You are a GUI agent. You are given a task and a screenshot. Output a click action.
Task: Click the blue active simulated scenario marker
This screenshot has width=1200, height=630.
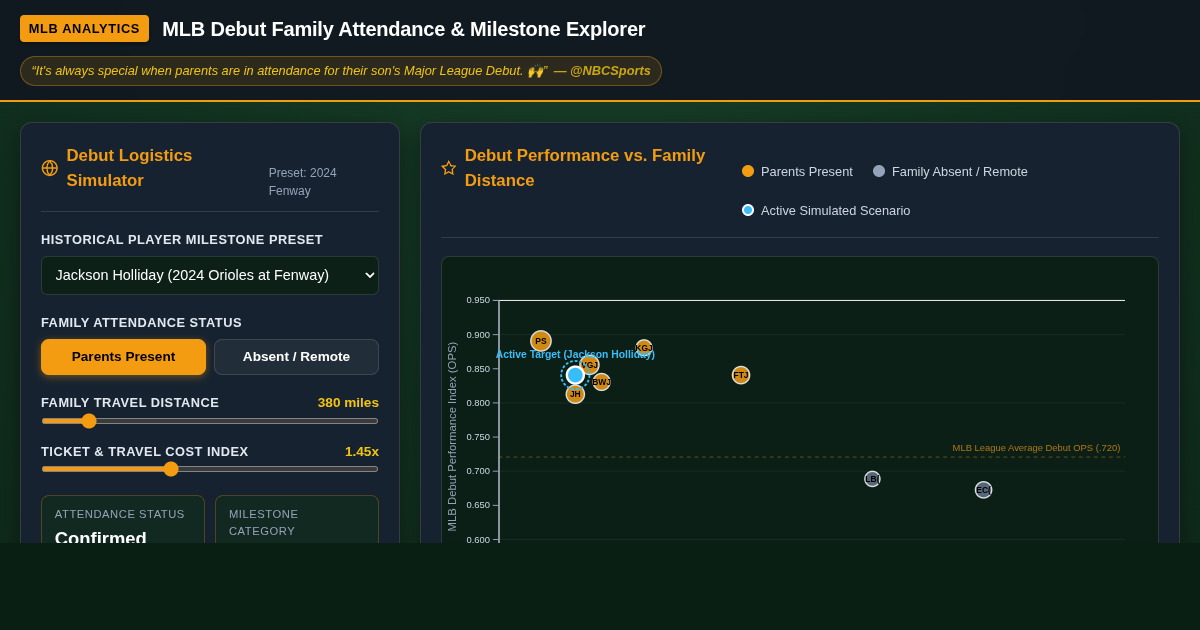(x=575, y=375)
